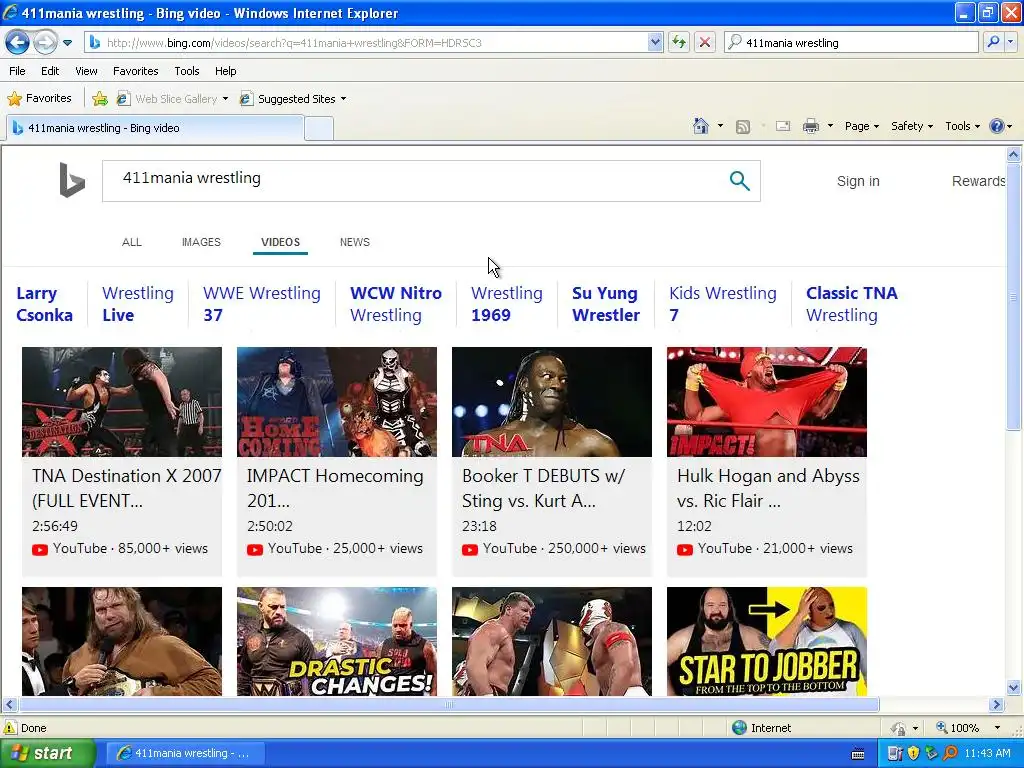Click the Bing logo
This screenshot has width=1024, height=768.
[72, 180]
